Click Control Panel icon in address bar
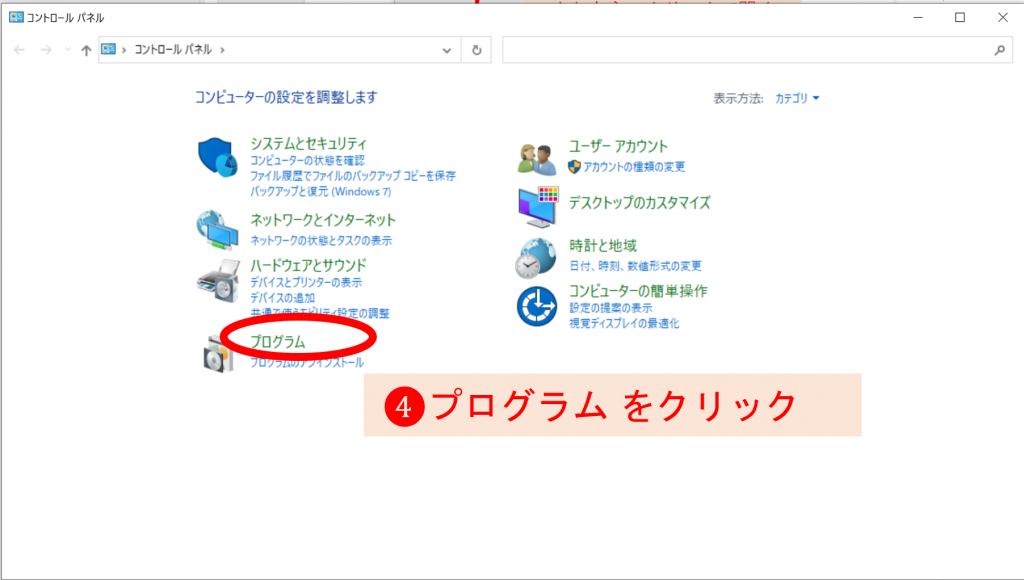The image size is (1024, 580). point(108,49)
